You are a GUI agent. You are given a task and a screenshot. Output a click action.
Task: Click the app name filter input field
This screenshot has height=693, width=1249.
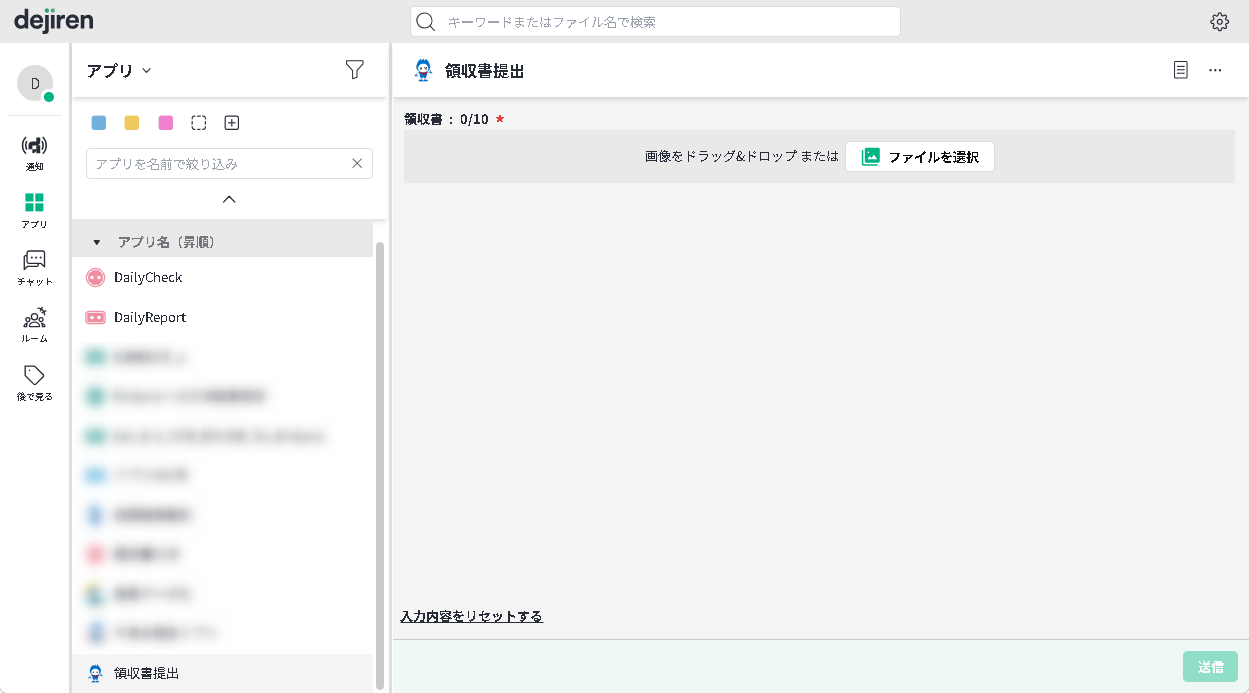point(219,163)
